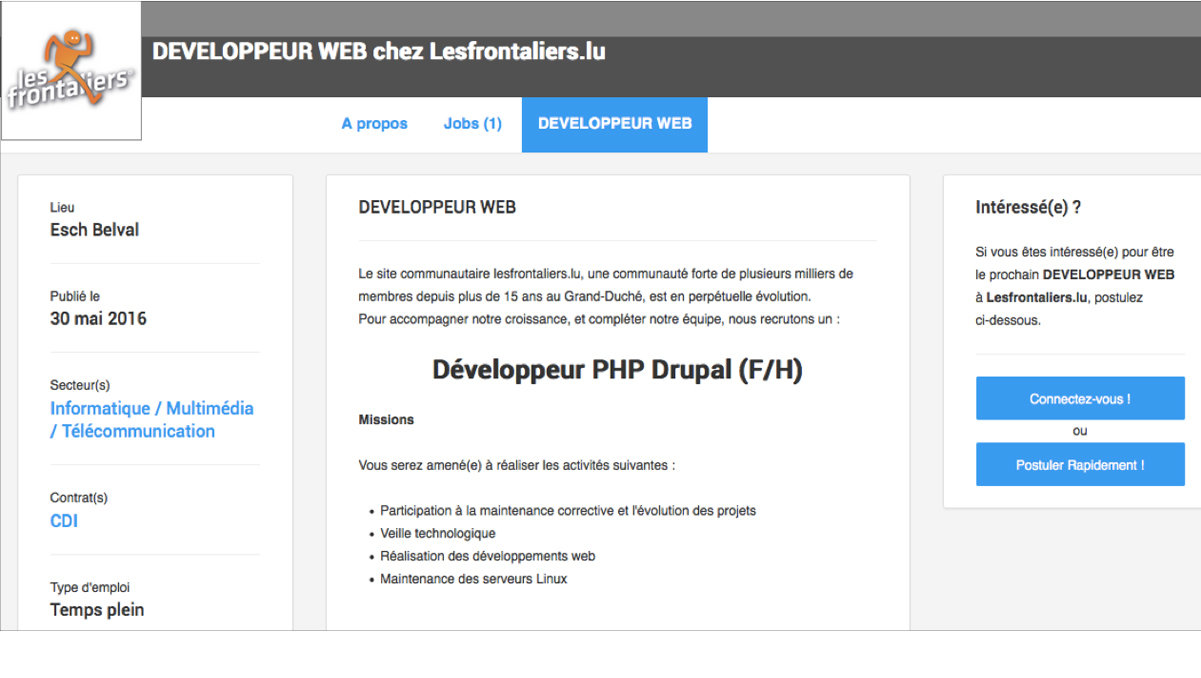Click the Veille technologique bullet
This screenshot has height=678, width=1201.
click(438, 533)
